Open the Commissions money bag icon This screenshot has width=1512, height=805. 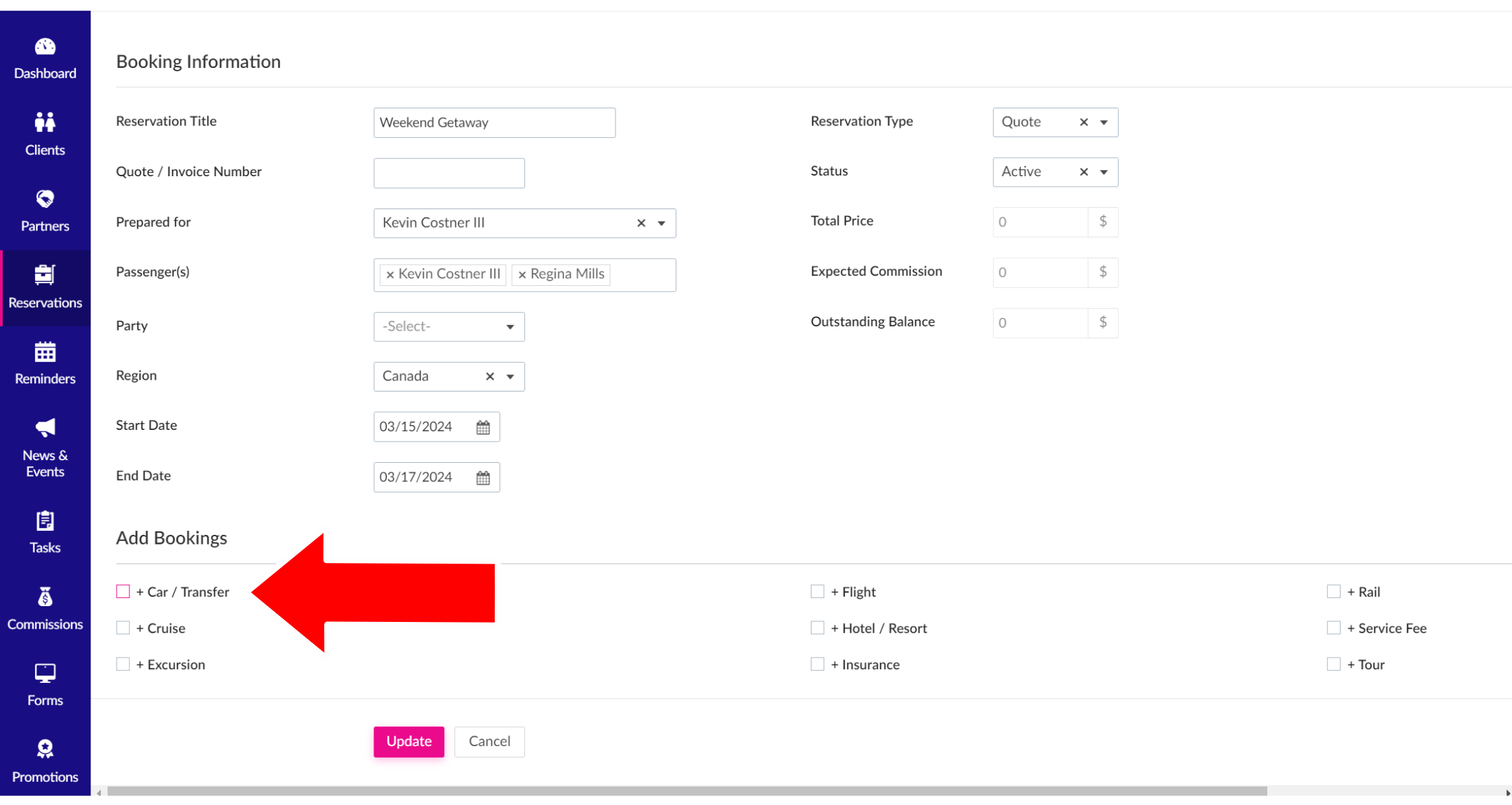click(45, 597)
